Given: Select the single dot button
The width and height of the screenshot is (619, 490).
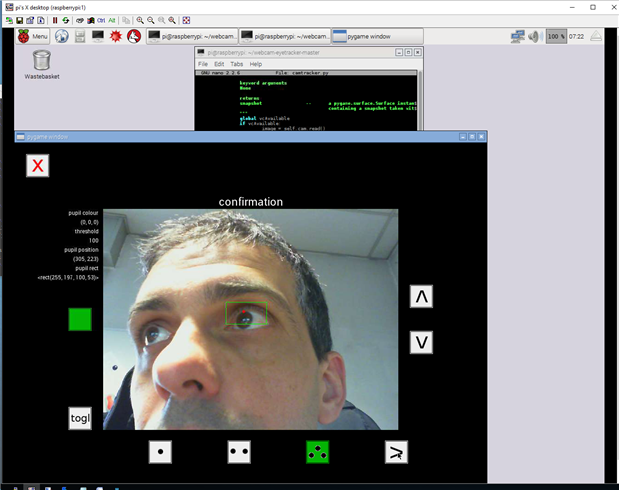Looking at the screenshot, I should click(160, 452).
